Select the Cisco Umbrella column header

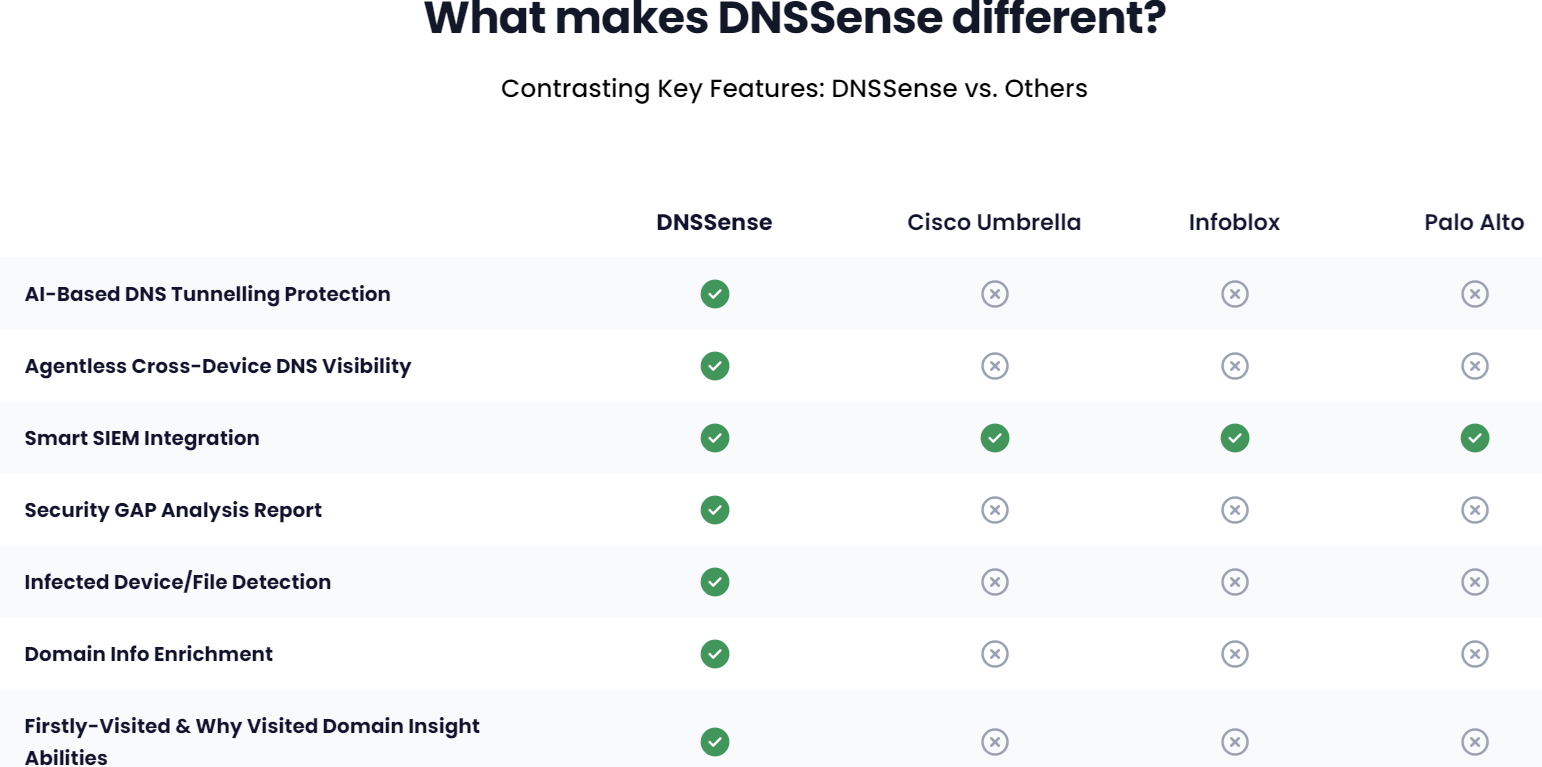coord(994,222)
